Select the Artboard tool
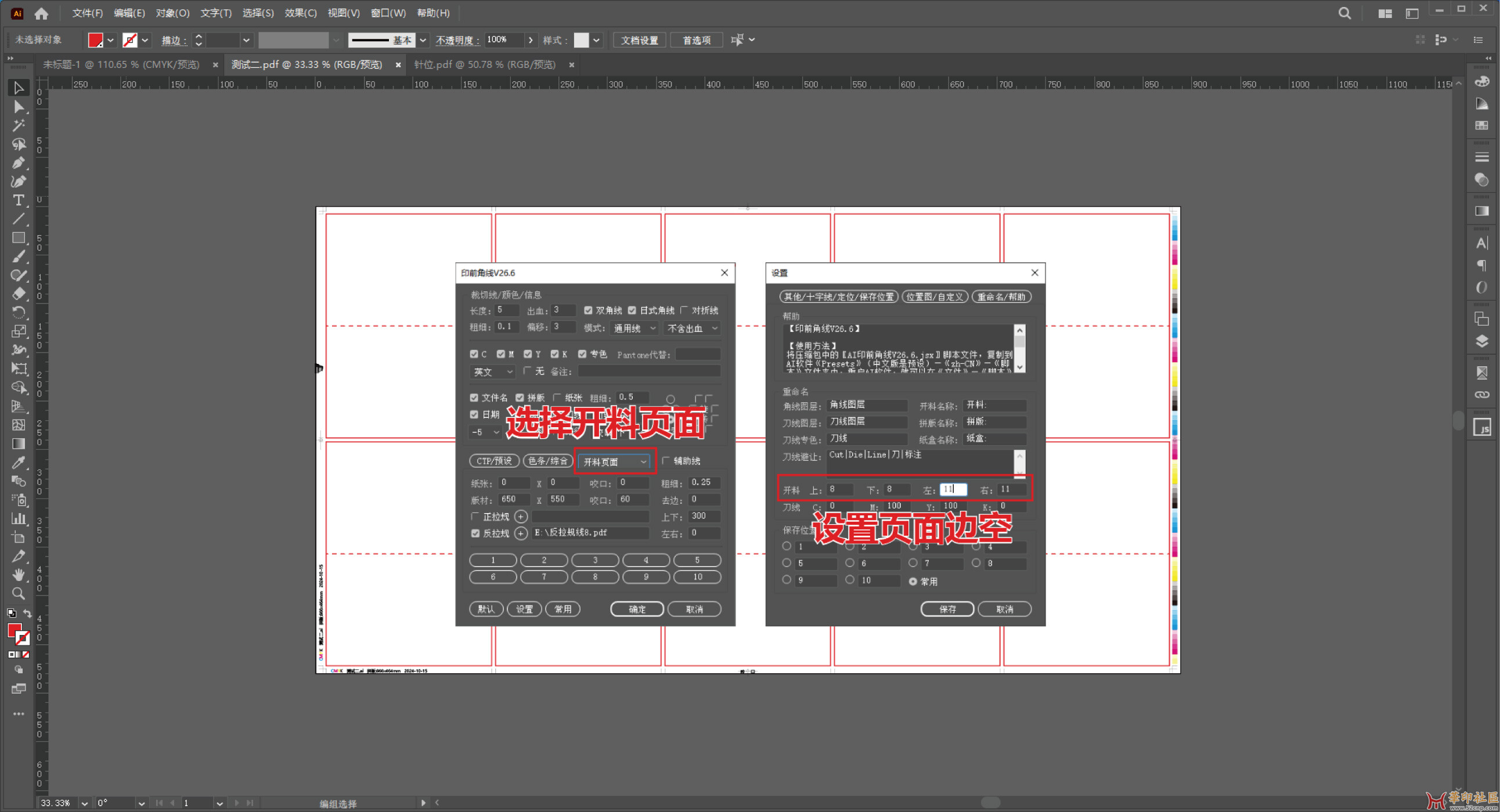The image size is (1500, 812). (18, 537)
